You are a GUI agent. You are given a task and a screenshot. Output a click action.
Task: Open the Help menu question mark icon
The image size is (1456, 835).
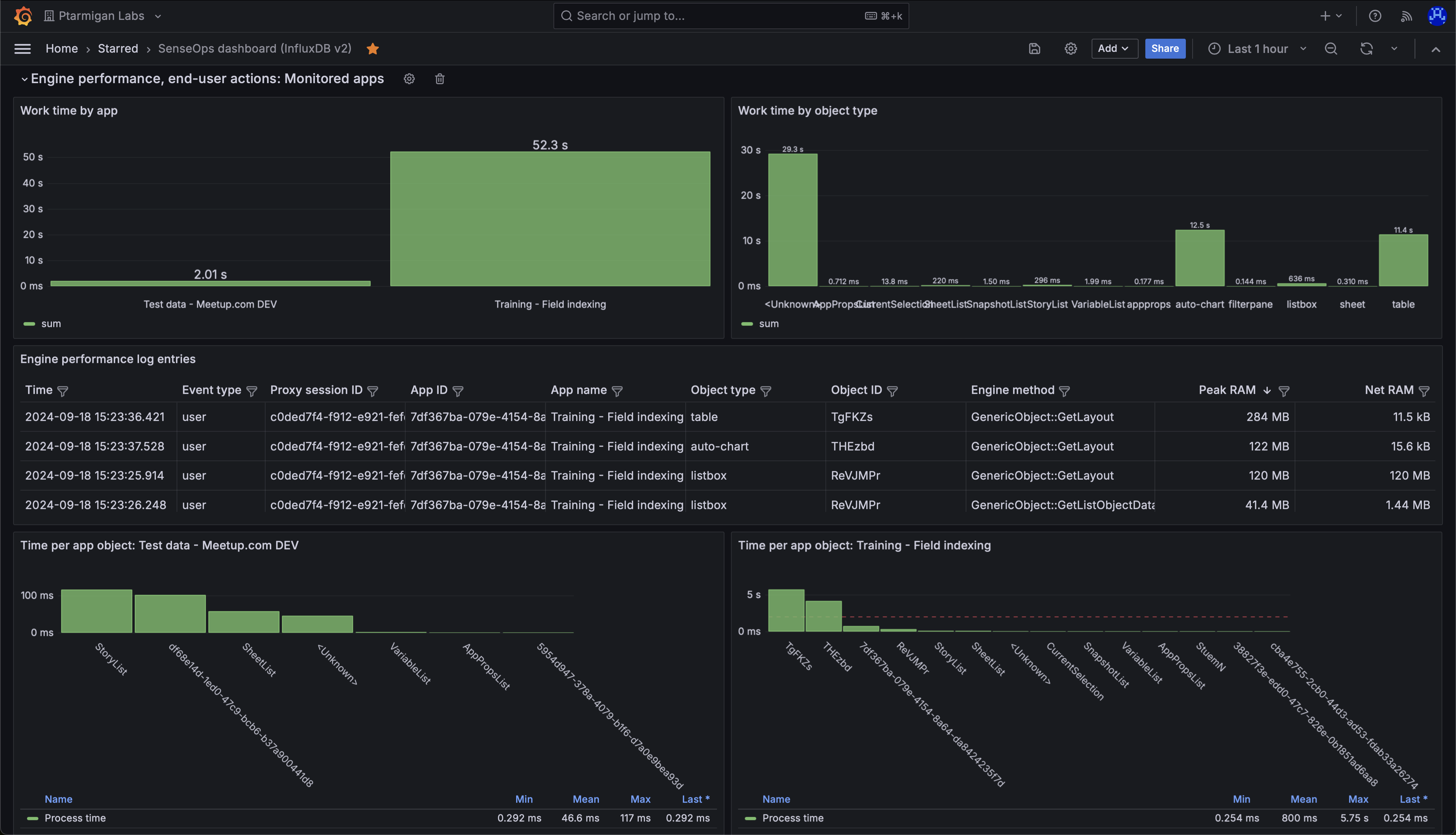click(1375, 16)
